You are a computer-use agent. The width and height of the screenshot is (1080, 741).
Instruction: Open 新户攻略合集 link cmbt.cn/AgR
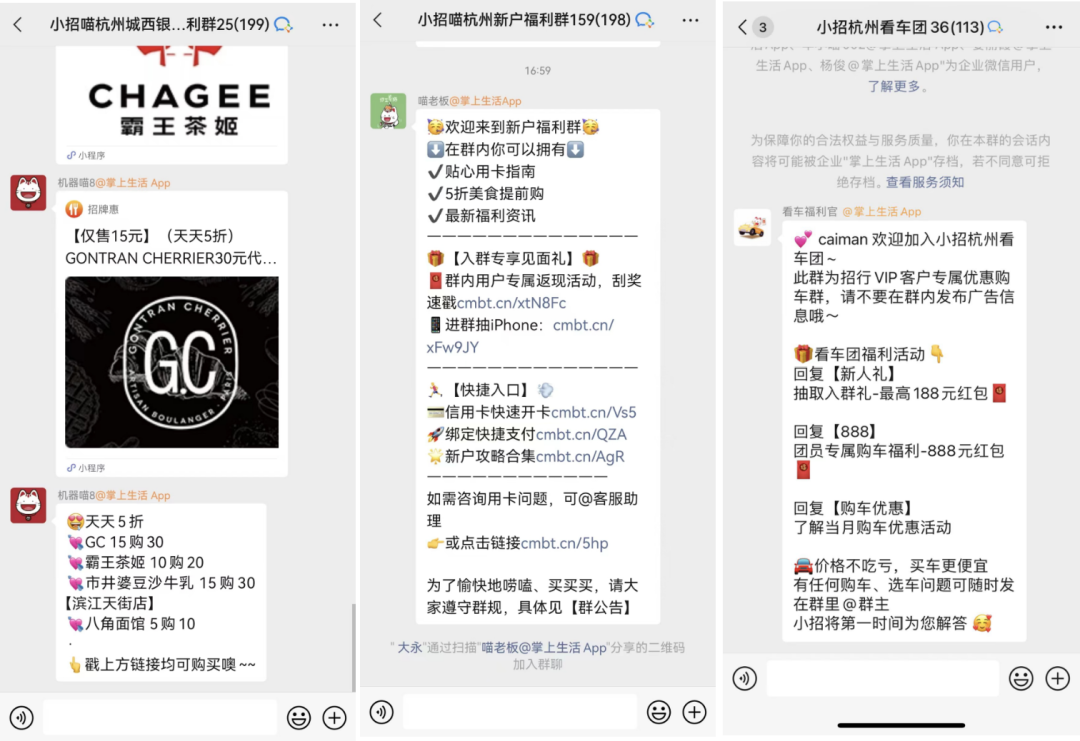click(x=580, y=457)
